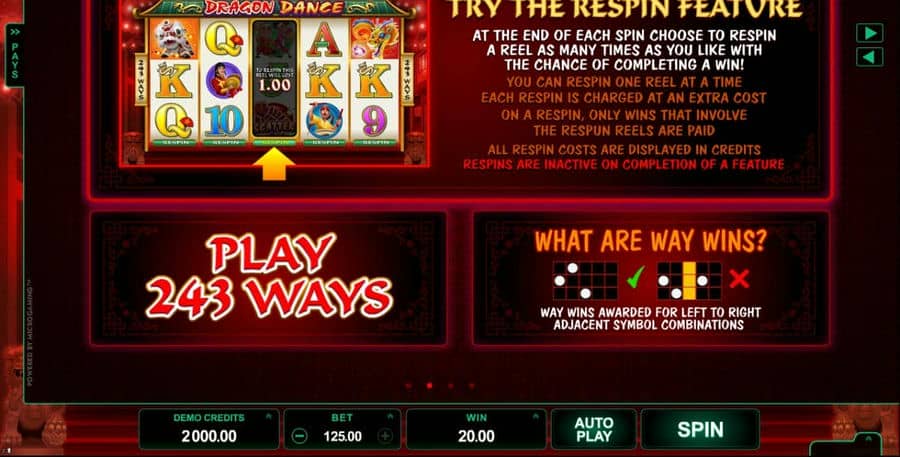Click the red X mark icon
900x457 pixels.
tap(739, 280)
